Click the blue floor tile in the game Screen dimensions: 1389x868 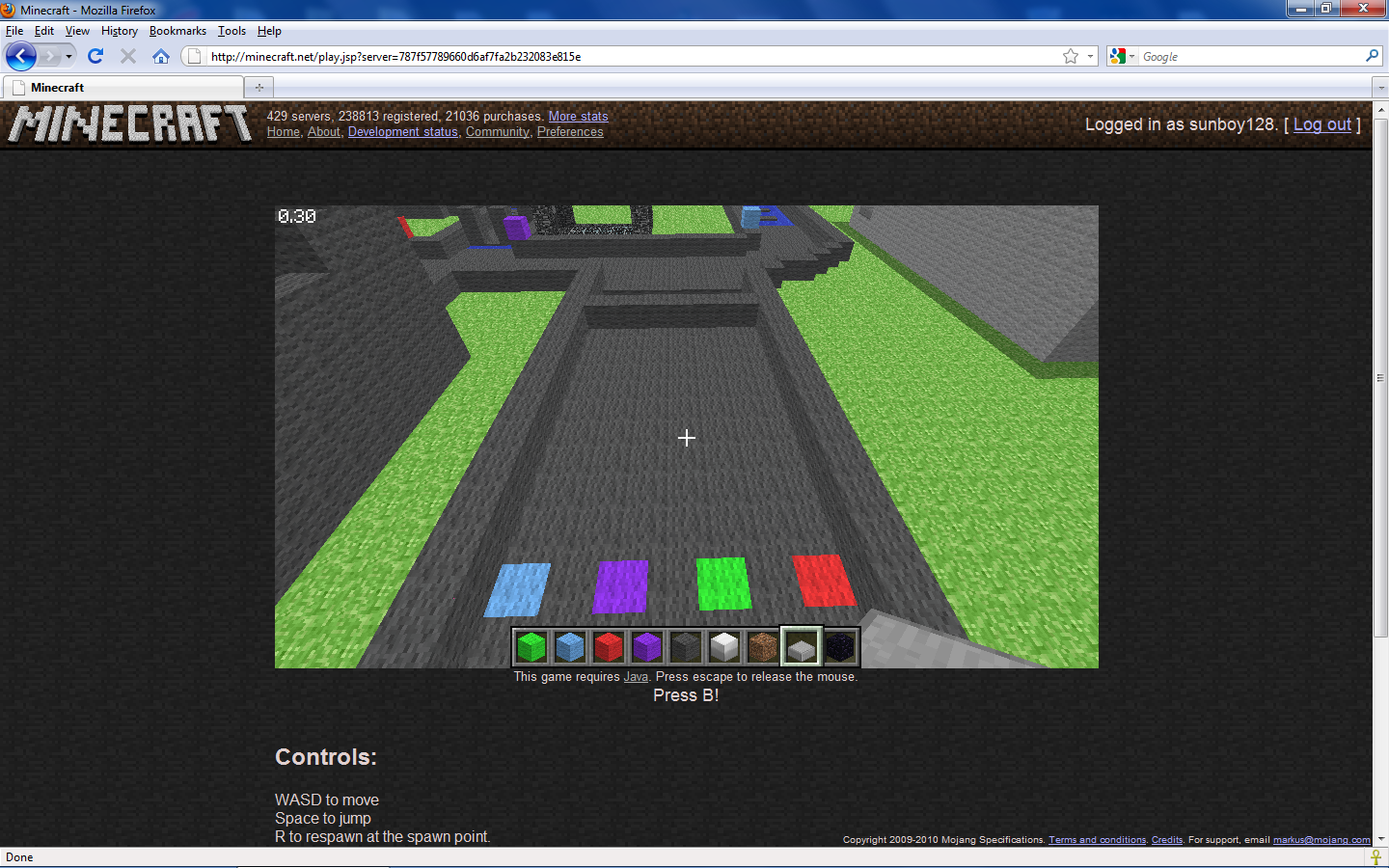(518, 590)
